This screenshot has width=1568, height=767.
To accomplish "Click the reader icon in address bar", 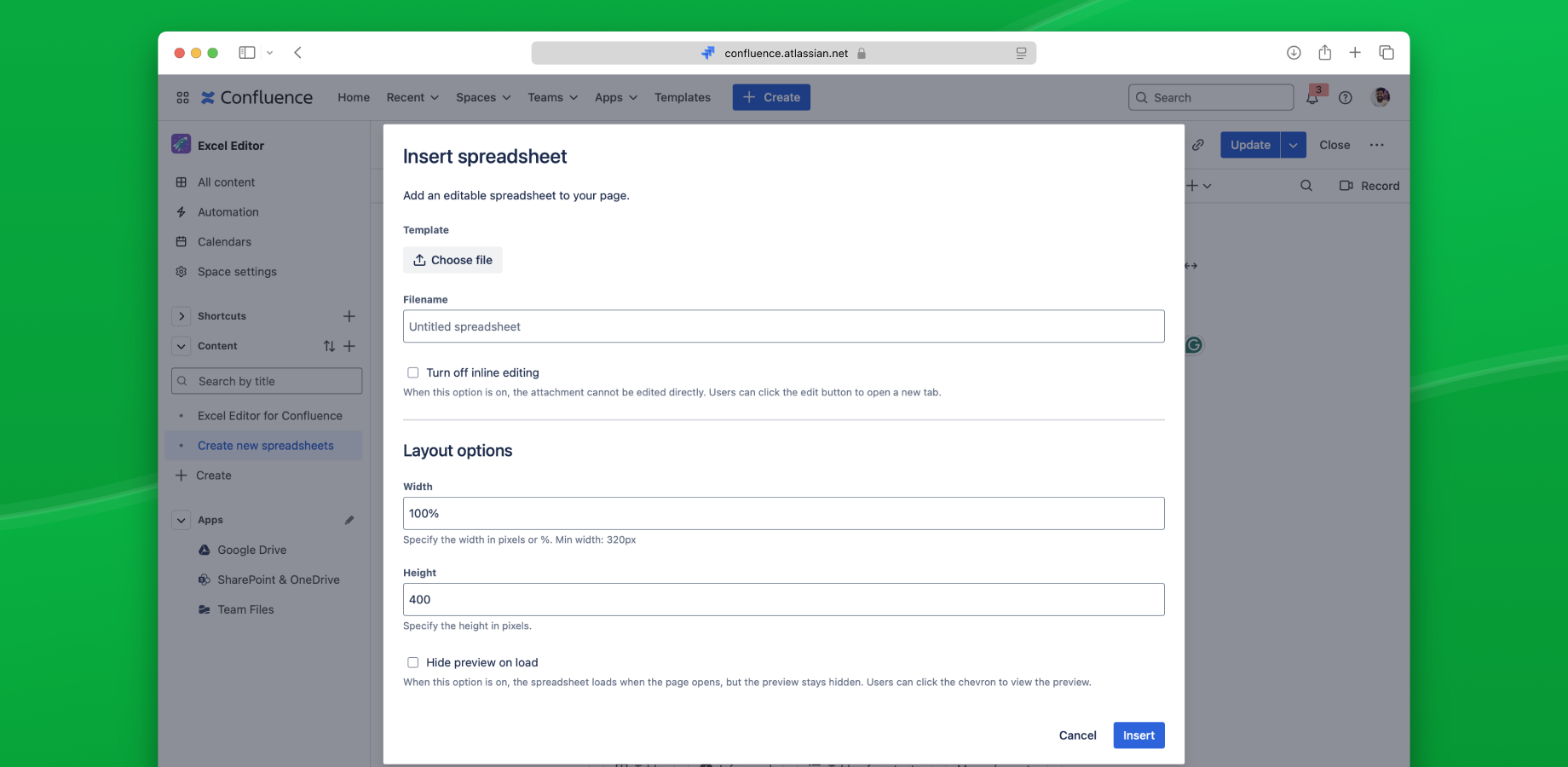I will [1021, 53].
